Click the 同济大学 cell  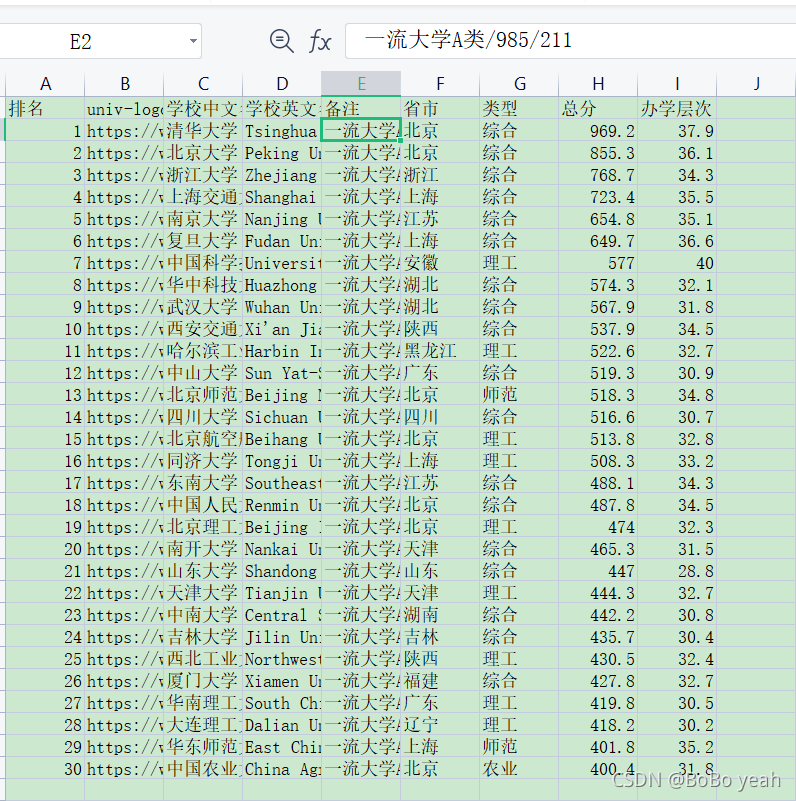203,461
